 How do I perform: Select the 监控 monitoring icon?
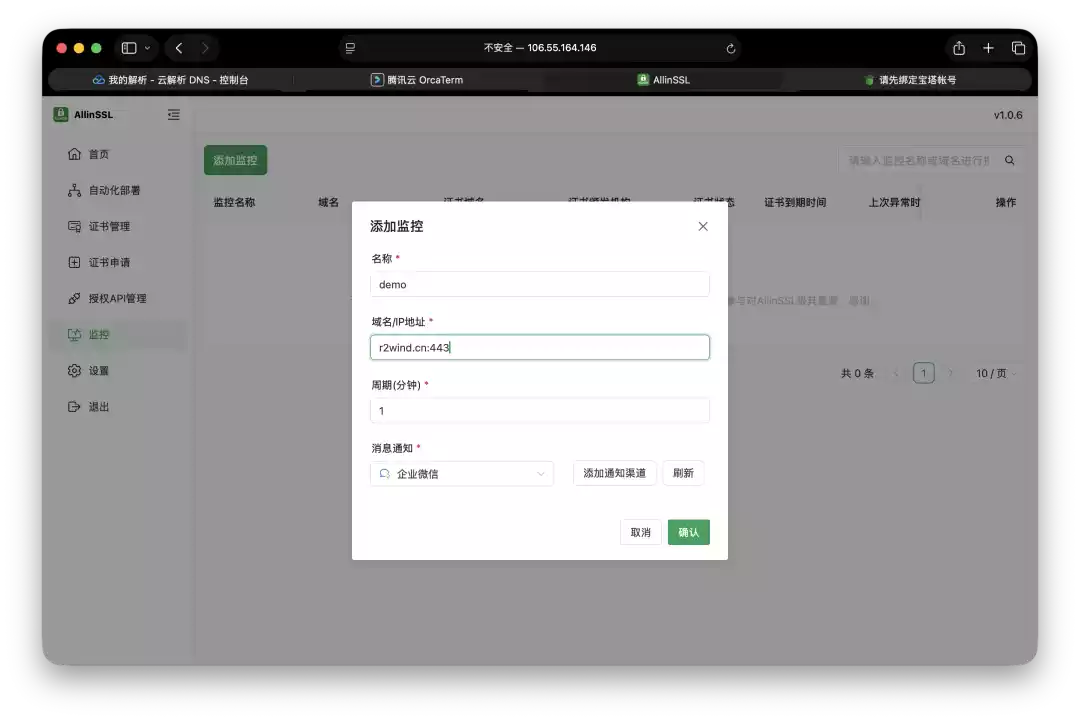point(75,334)
